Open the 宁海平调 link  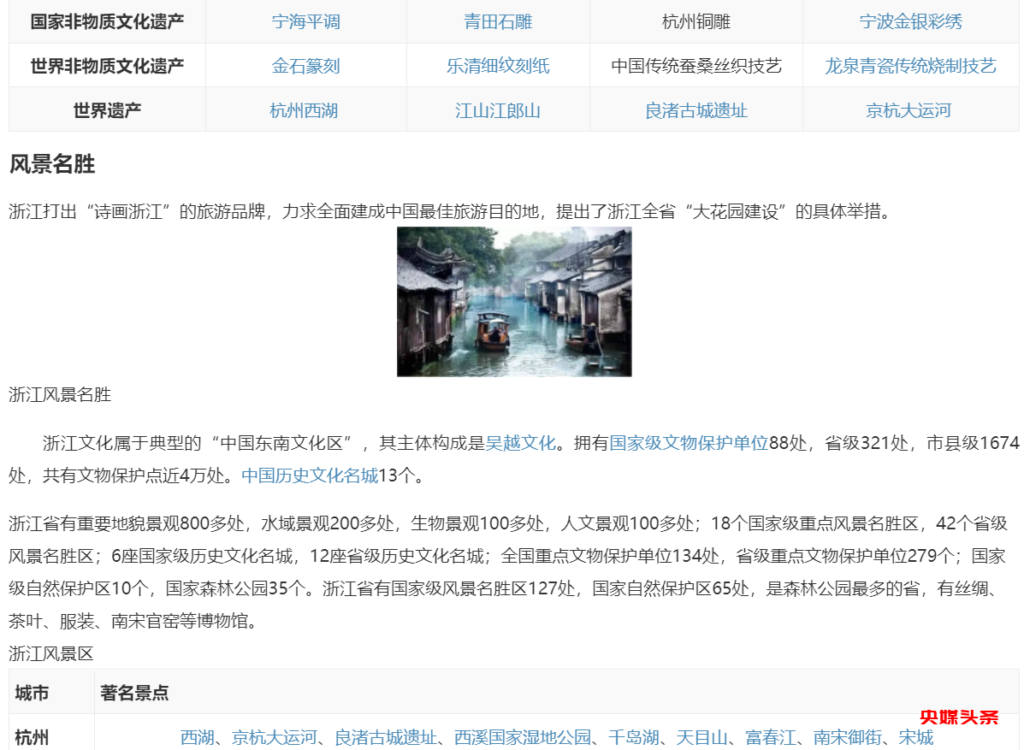click(305, 22)
